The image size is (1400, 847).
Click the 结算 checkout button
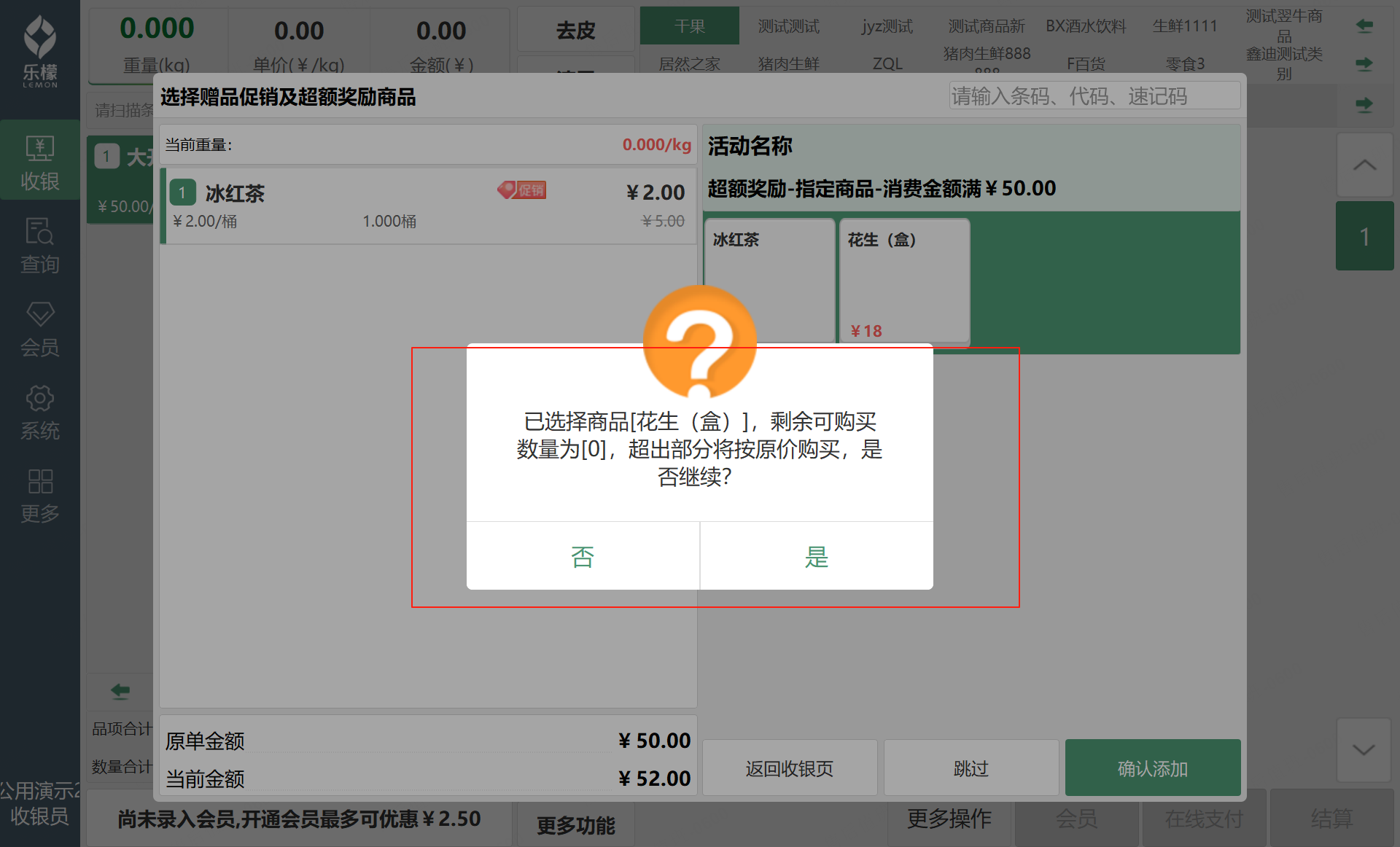coord(1331,819)
